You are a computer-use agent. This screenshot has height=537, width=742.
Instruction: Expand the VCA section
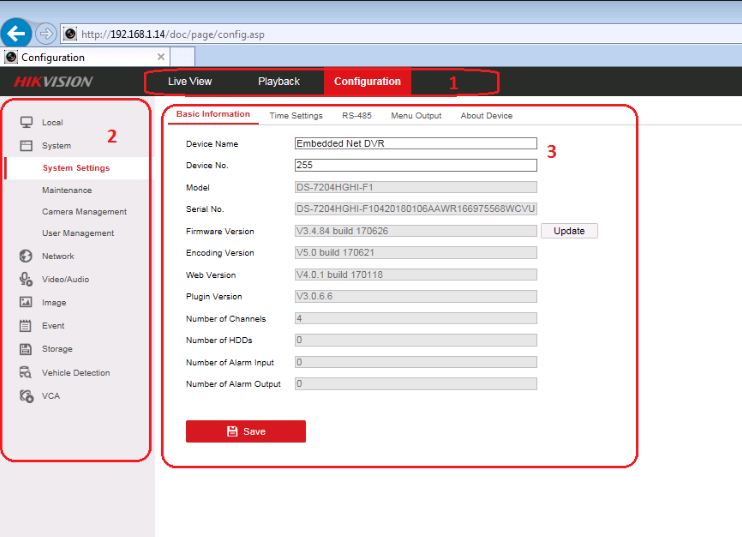[x=51, y=396]
